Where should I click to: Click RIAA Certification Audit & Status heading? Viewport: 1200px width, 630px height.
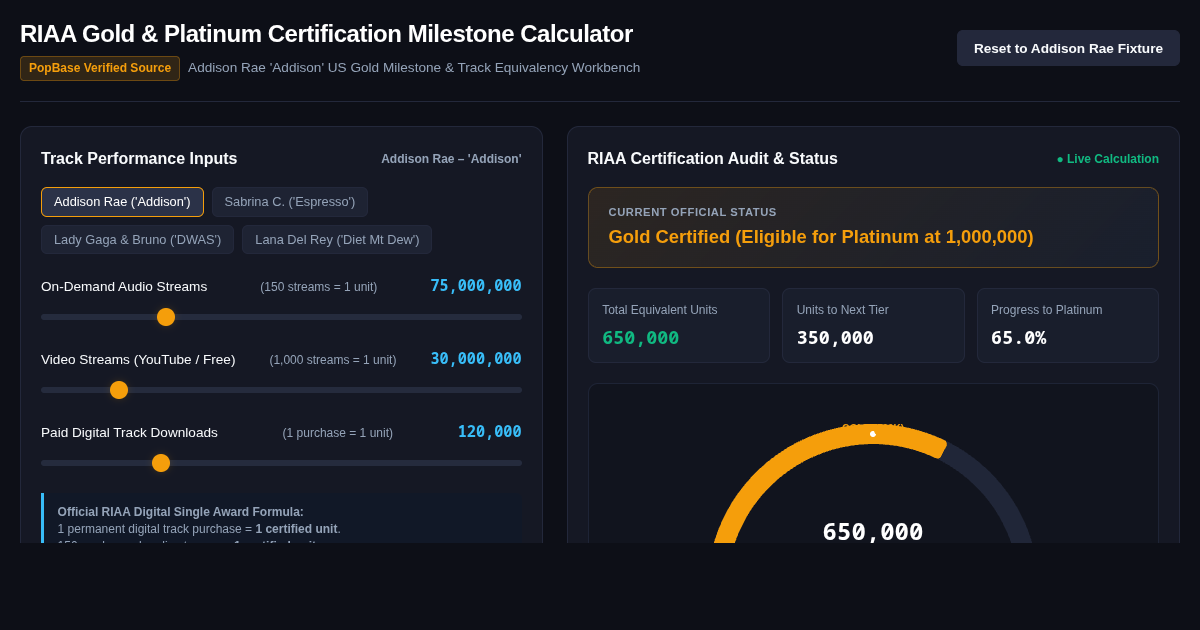[x=713, y=159]
